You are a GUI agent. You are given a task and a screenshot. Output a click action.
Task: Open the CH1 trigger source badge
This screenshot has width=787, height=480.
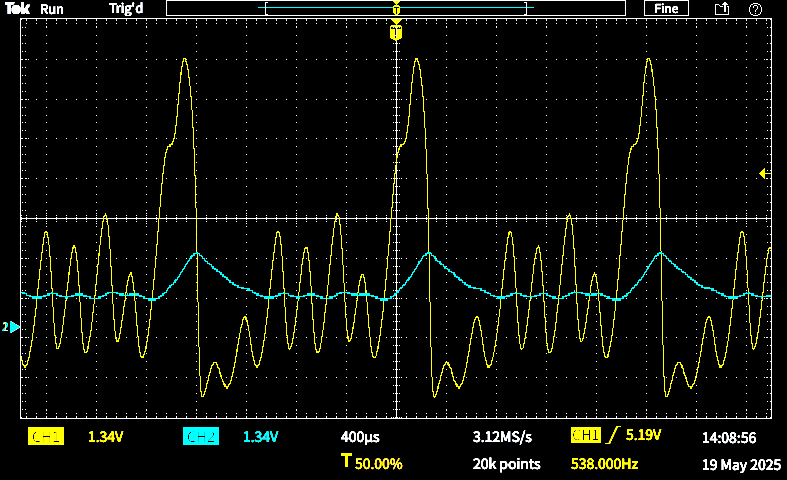[x=584, y=436]
